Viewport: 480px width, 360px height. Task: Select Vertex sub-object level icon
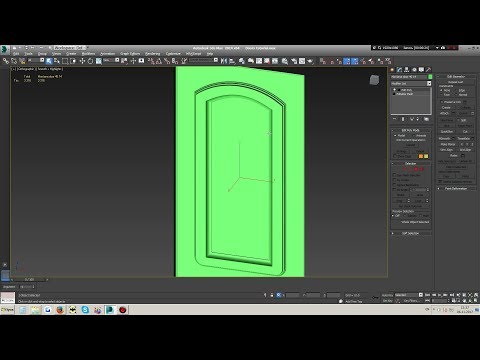pos(404,169)
